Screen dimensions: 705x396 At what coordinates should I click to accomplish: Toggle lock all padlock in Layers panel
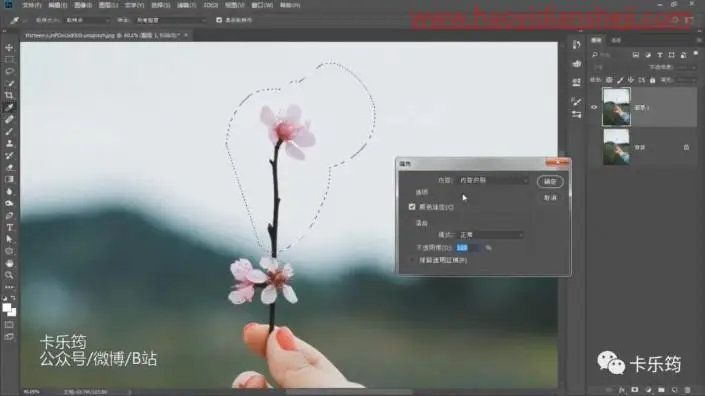tap(652, 80)
